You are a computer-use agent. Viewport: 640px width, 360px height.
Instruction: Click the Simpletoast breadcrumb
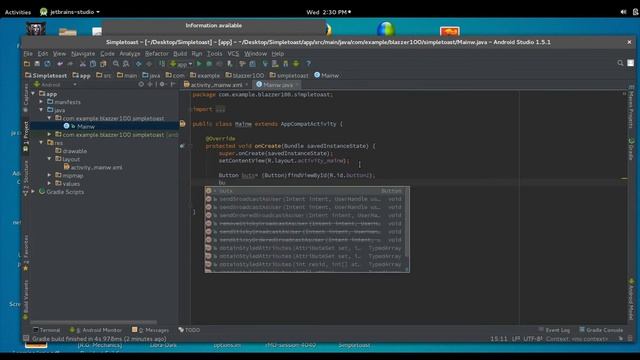pyautogui.click(x=46, y=76)
